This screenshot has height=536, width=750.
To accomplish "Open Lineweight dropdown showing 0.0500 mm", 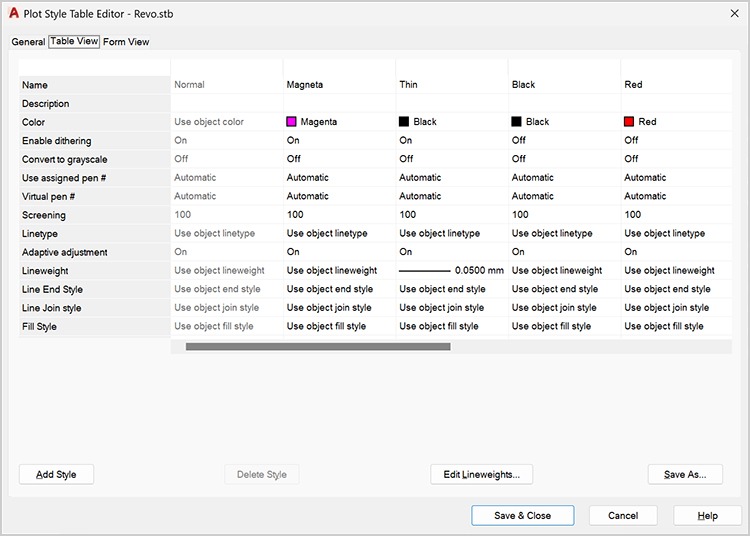I will coord(451,271).
